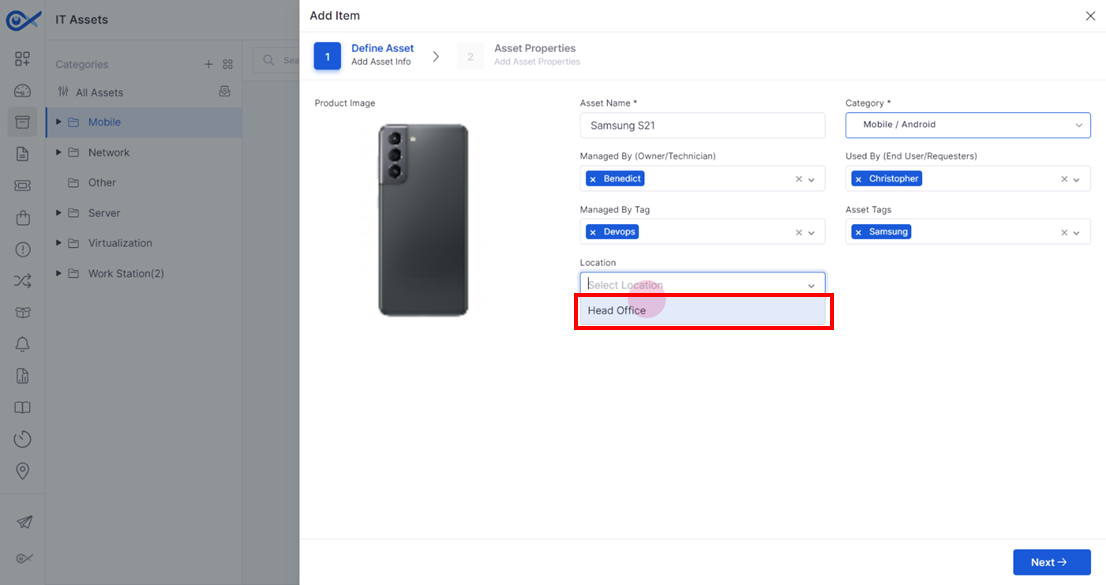The image size is (1106, 585).
Task: Clear the Used By field selections
Action: click(x=1064, y=179)
